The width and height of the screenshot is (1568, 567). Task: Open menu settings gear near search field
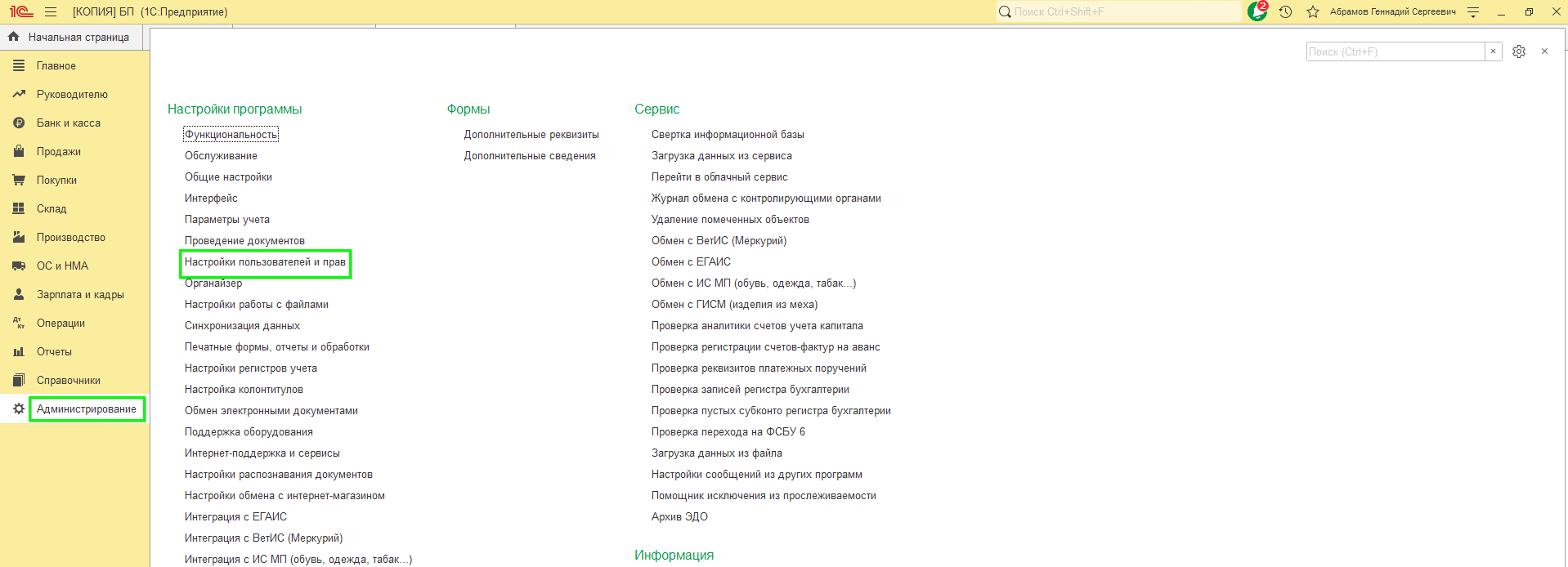pyautogui.click(x=1519, y=51)
